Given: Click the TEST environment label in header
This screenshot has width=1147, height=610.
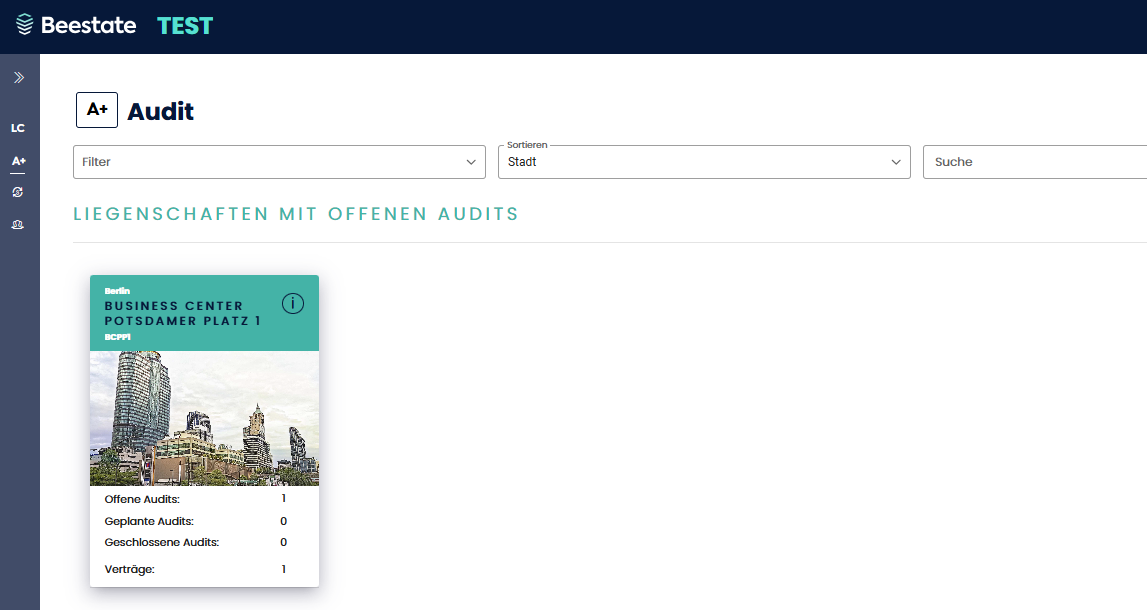Looking at the screenshot, I should point(185,26).
